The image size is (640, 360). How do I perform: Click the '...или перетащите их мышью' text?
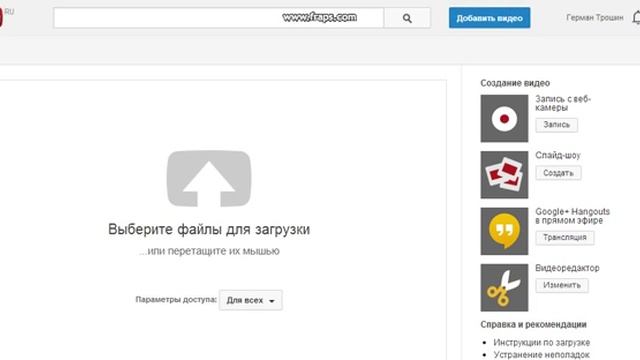point(209,251)
